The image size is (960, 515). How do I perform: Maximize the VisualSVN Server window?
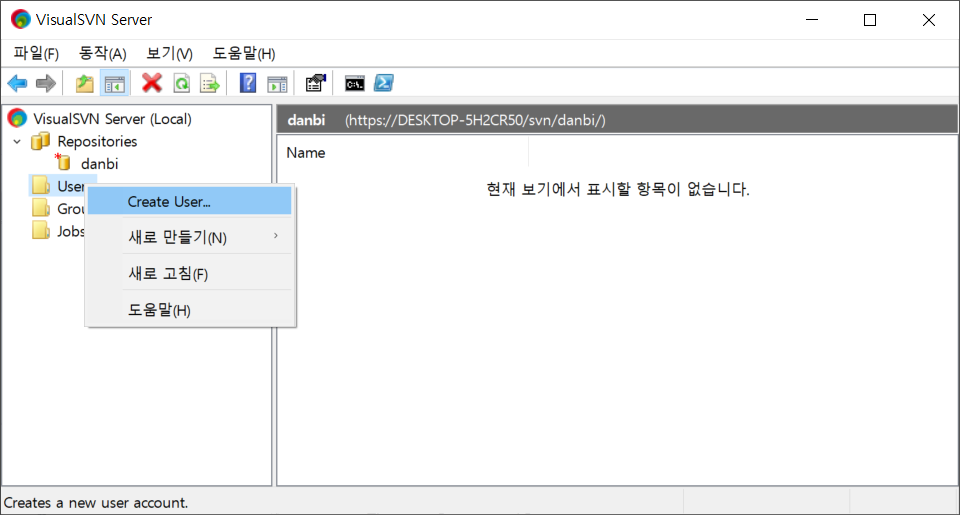(870, 20)
